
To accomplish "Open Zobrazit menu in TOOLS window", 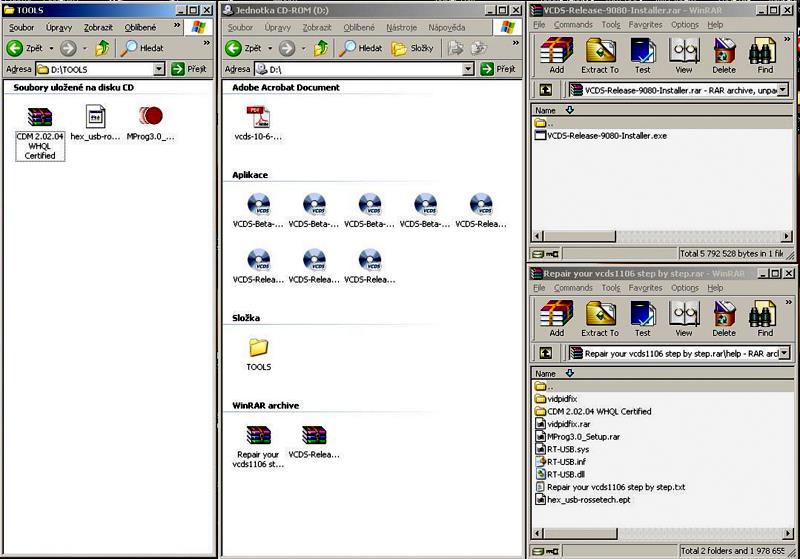I will (x=98, y=28).
